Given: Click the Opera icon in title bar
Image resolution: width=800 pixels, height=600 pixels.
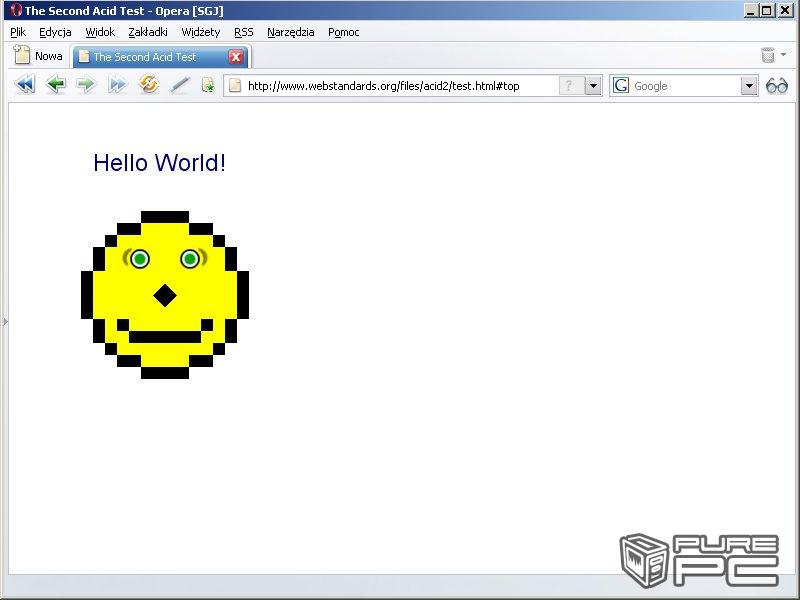Looking at the screenshot, I should (16, 10).
